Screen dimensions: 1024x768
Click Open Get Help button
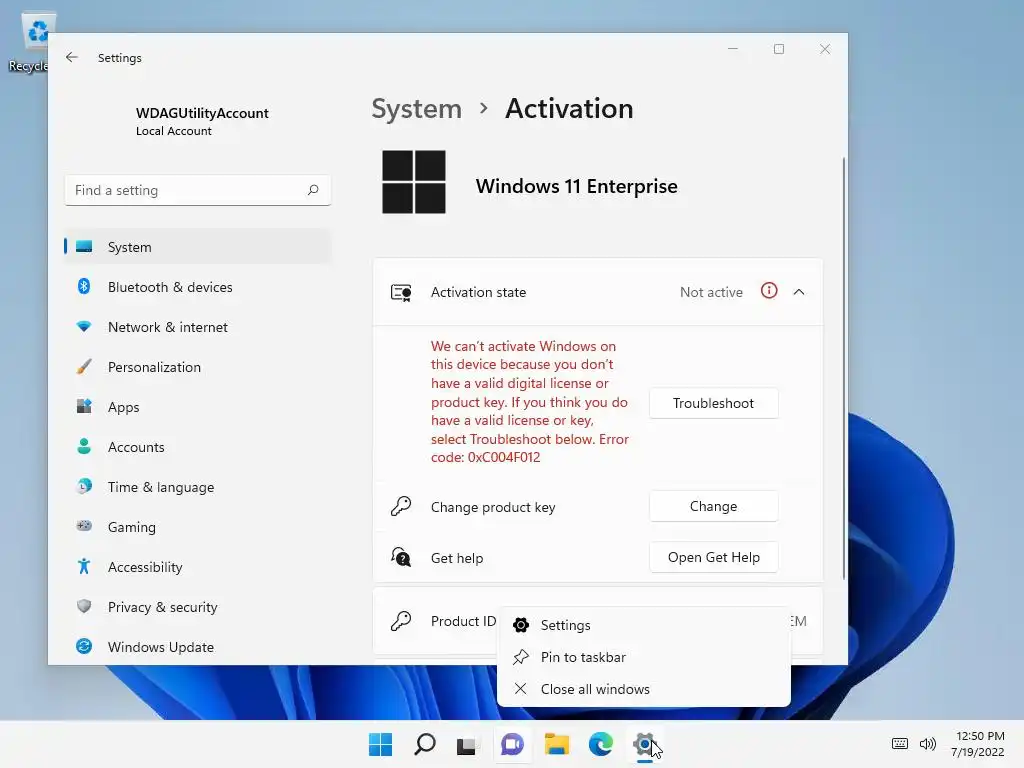click(x=713, y=557)
